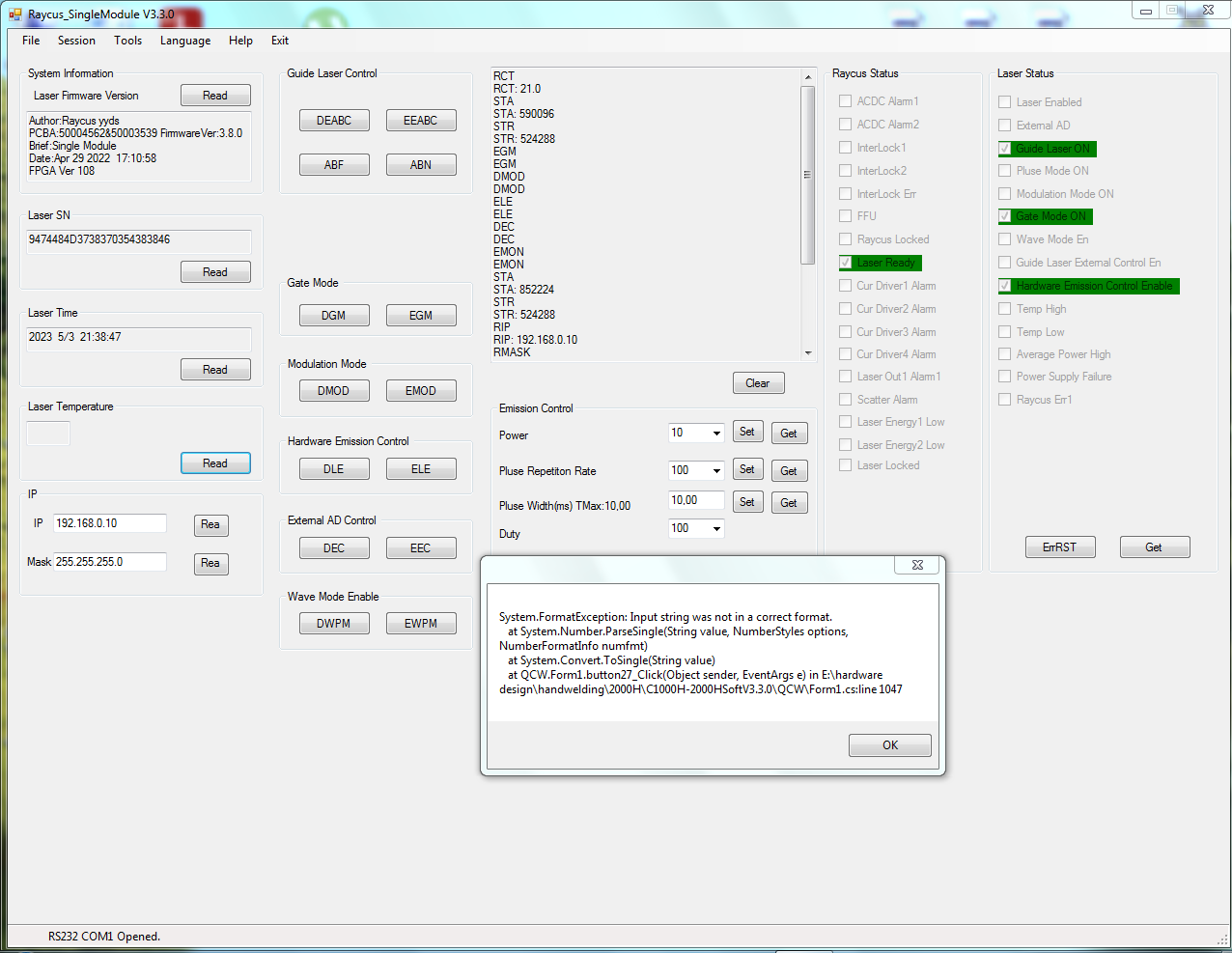Viewport: 1232px width, 953px height.
Task: Toggle Hardware Emission Control Enable checkbox
Action: [1005, 286]
